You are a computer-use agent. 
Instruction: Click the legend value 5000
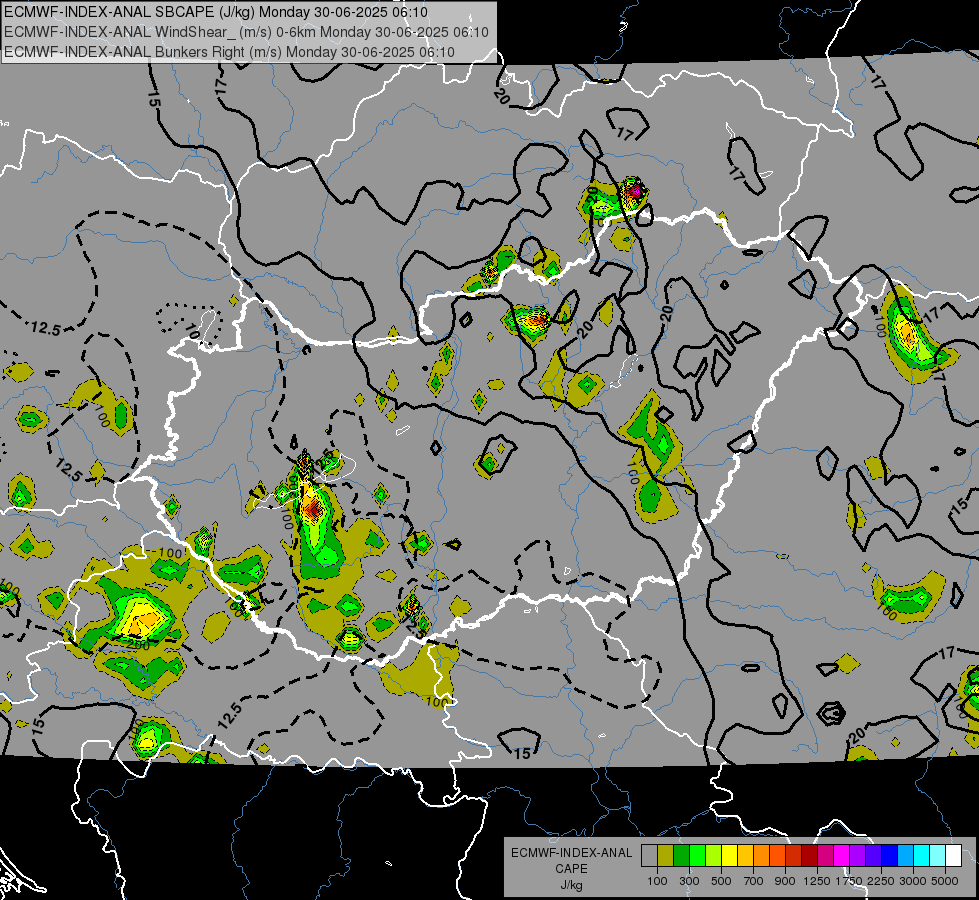[x=945, y=881]
